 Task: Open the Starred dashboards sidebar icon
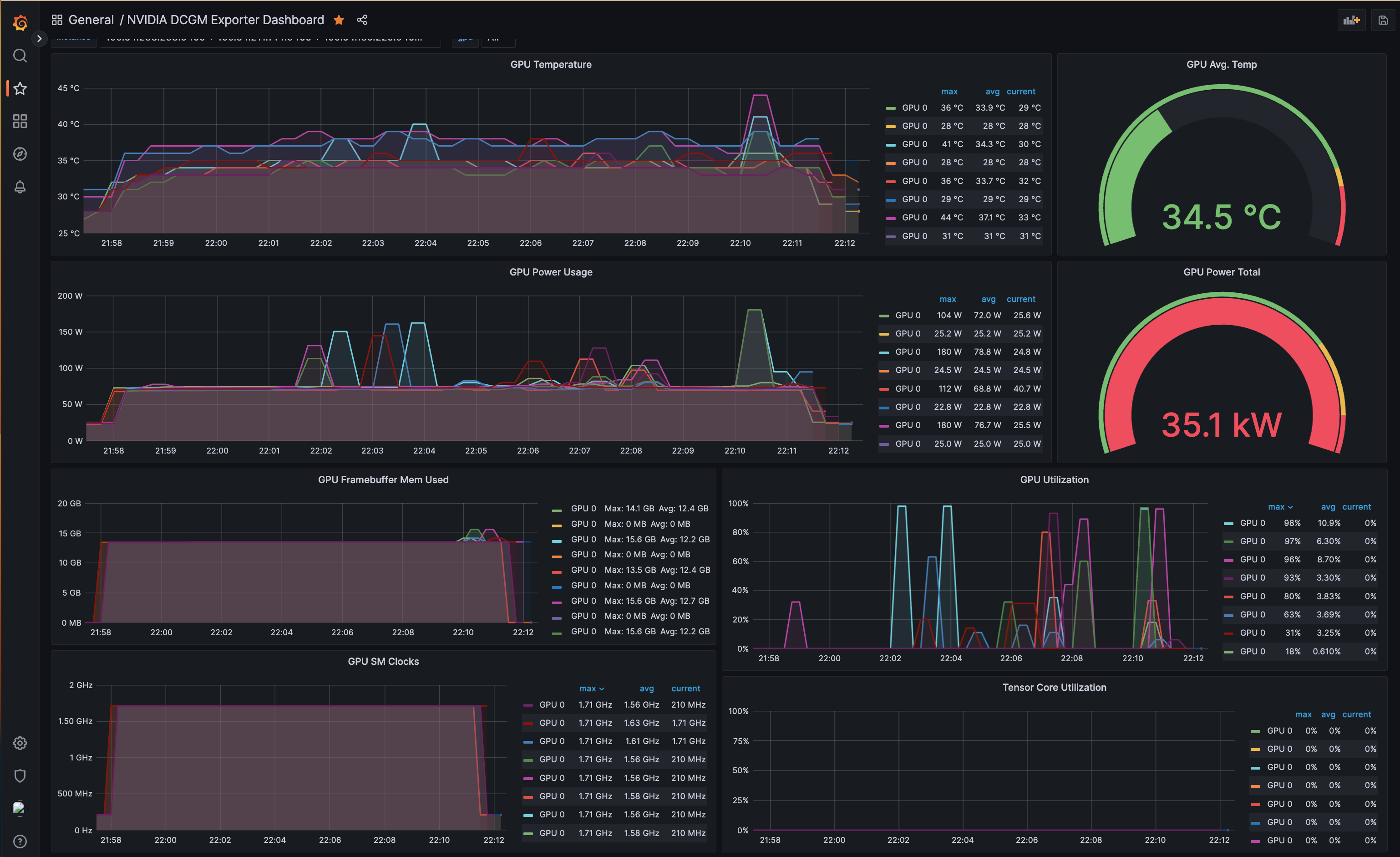[20, 89]
